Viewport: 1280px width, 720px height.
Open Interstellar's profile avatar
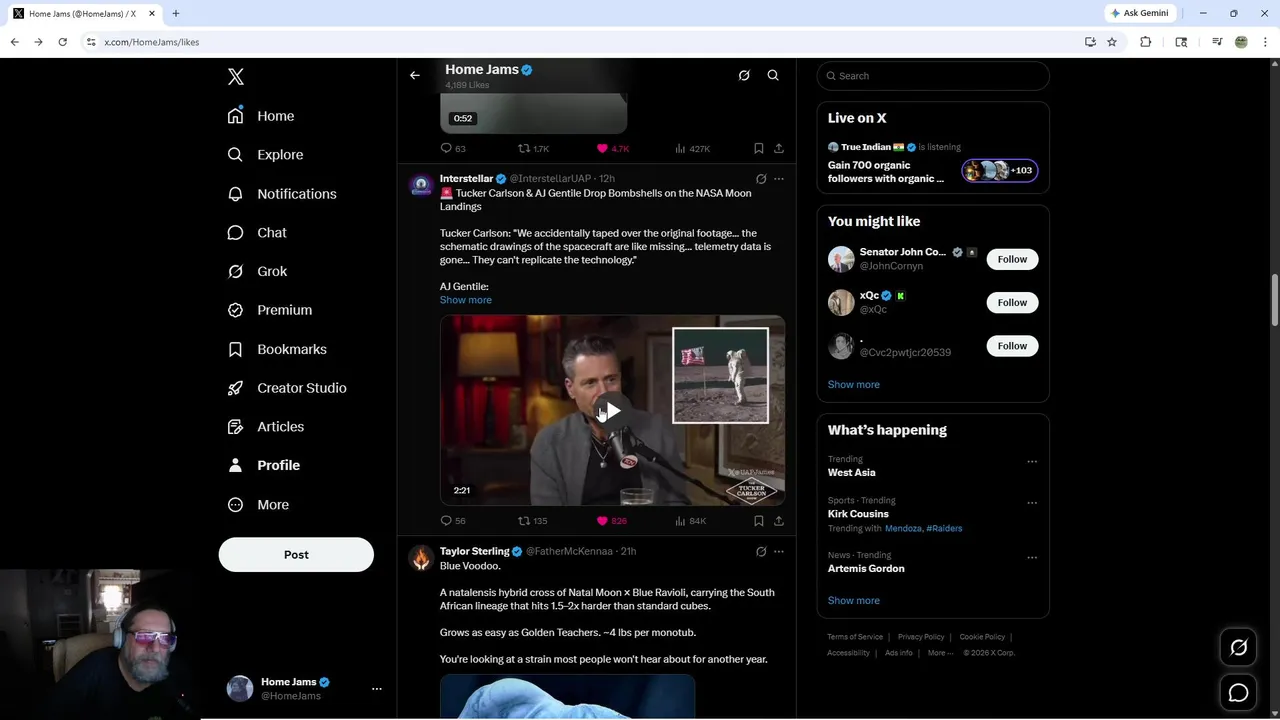[x=421, y=185]
